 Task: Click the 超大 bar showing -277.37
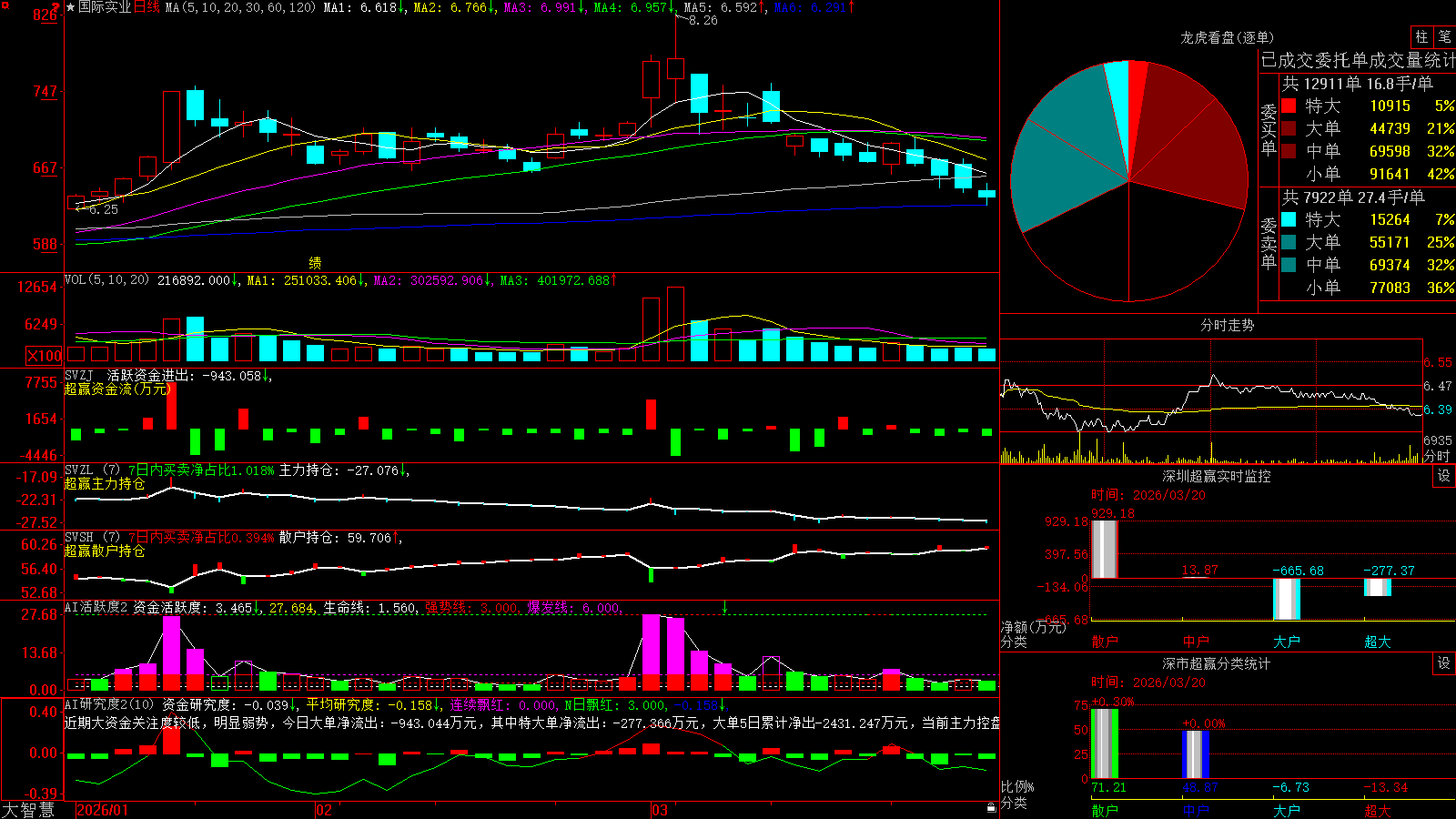1378,587
